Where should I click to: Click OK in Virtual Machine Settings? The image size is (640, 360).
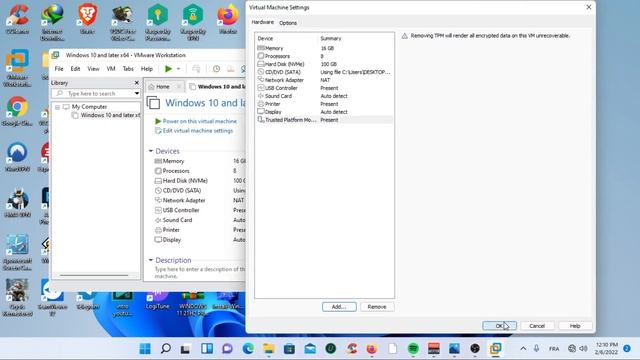(500, 326)
